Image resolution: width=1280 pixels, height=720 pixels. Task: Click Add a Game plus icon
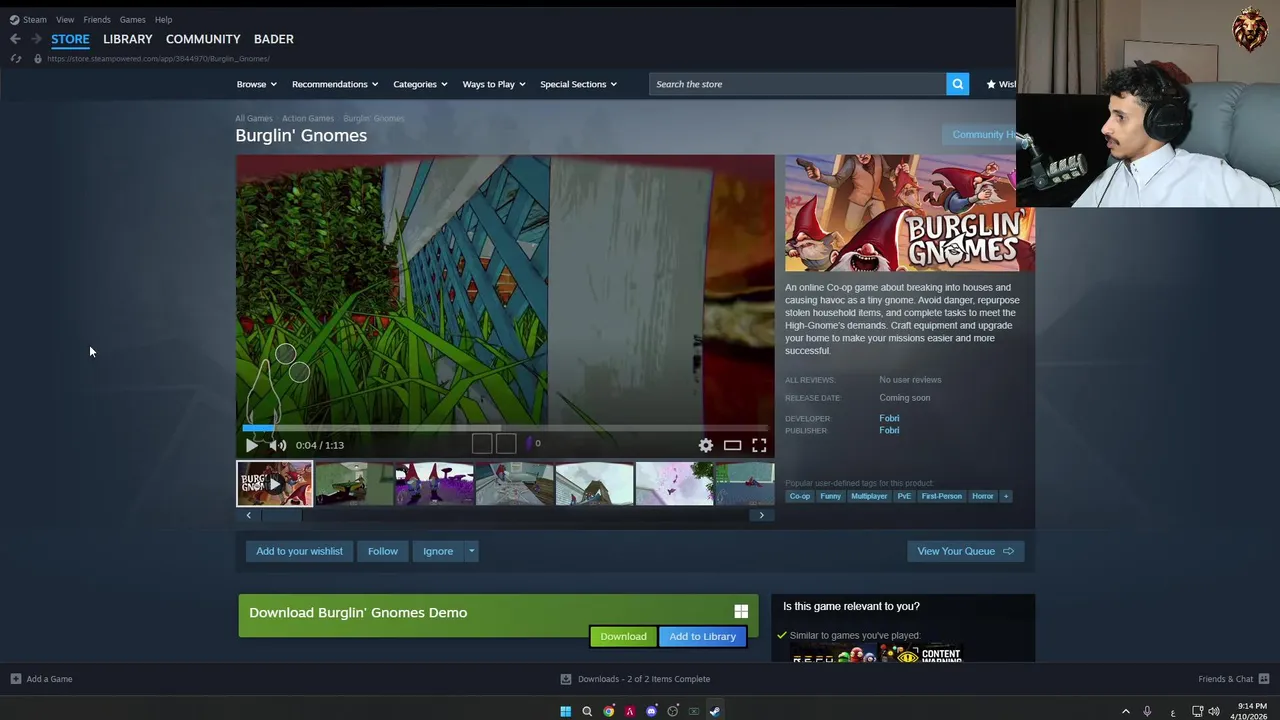[x=15, y=679]
